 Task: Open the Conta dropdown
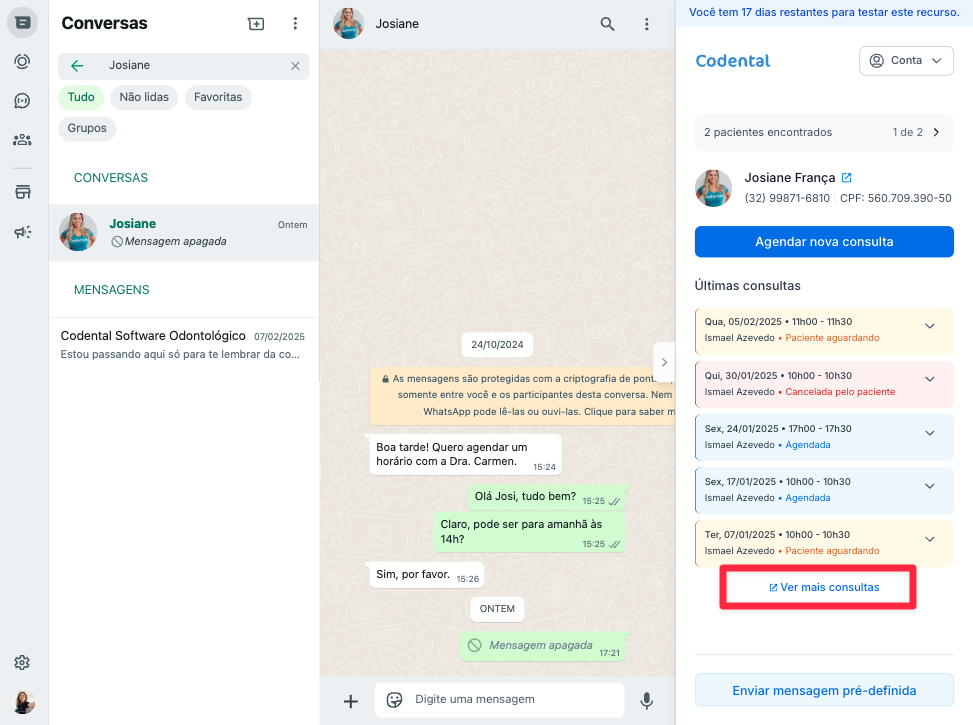[906, 61]
